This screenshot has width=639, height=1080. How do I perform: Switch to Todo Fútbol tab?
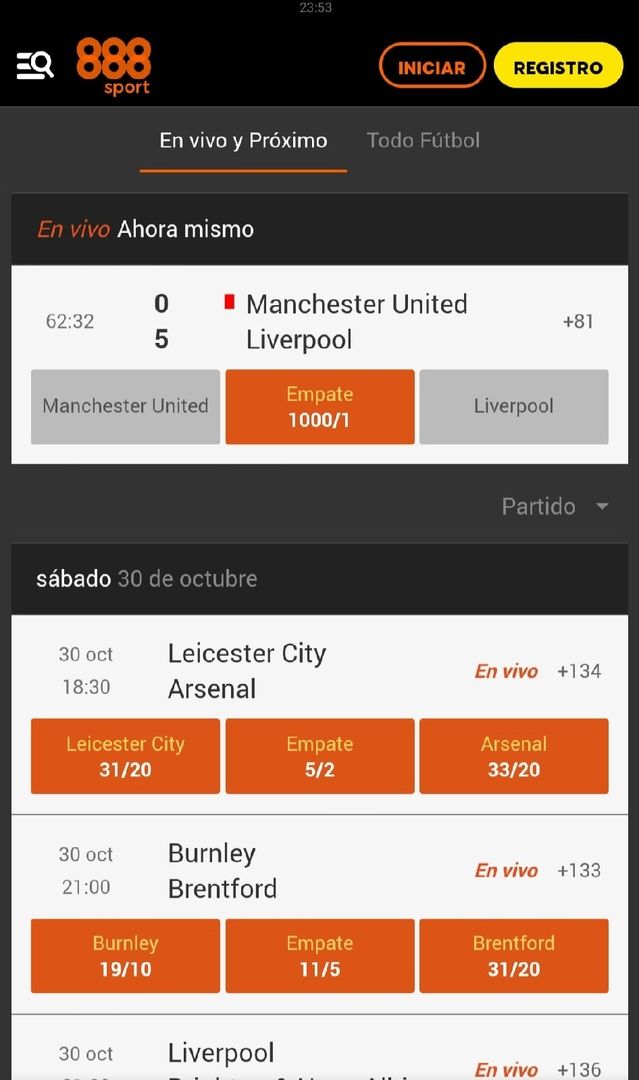[x=423, y=141]
